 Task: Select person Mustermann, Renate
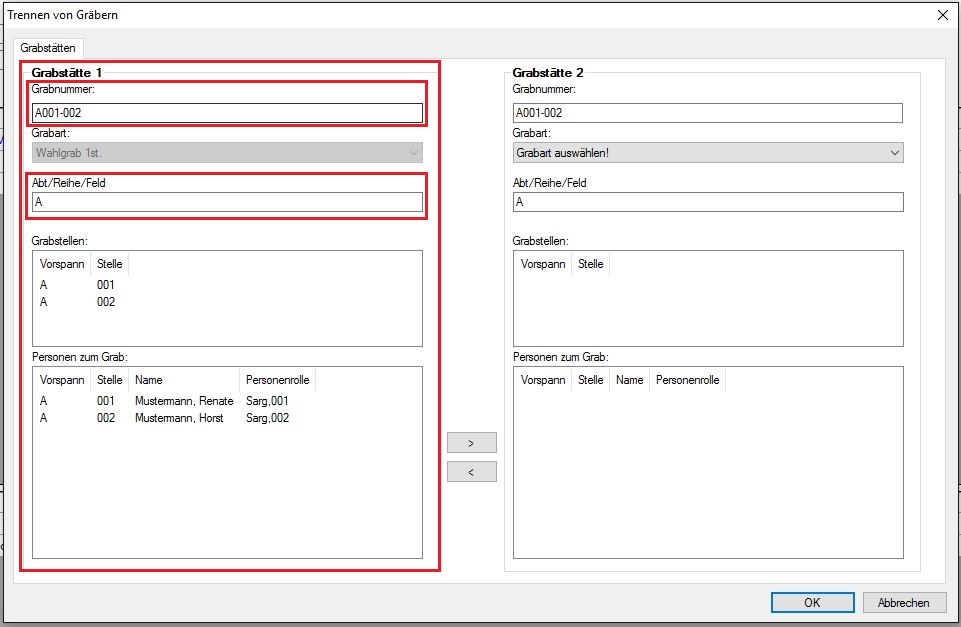click(x=183, y=401)
